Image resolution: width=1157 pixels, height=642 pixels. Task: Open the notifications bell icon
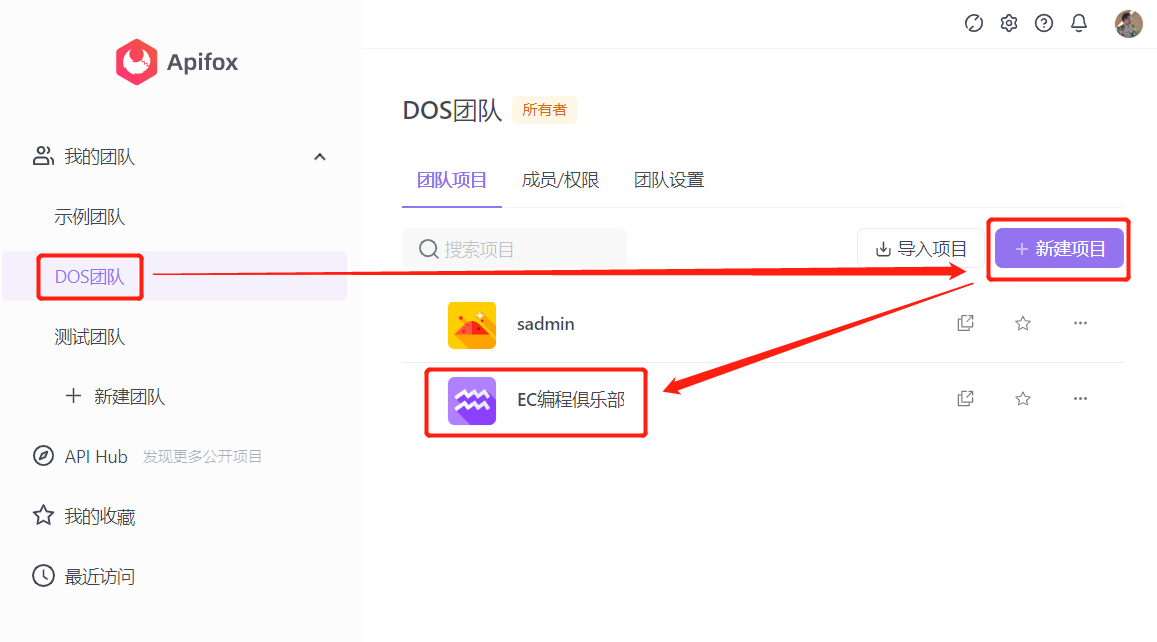1079,22
